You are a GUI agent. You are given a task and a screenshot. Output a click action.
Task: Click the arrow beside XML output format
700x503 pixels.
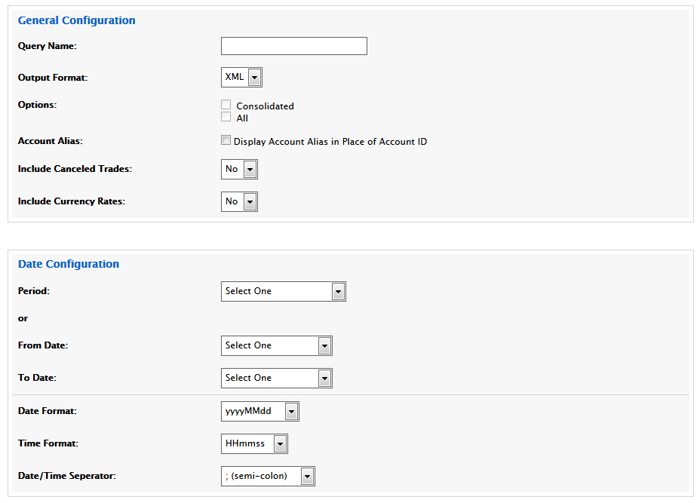coord(254,77)
